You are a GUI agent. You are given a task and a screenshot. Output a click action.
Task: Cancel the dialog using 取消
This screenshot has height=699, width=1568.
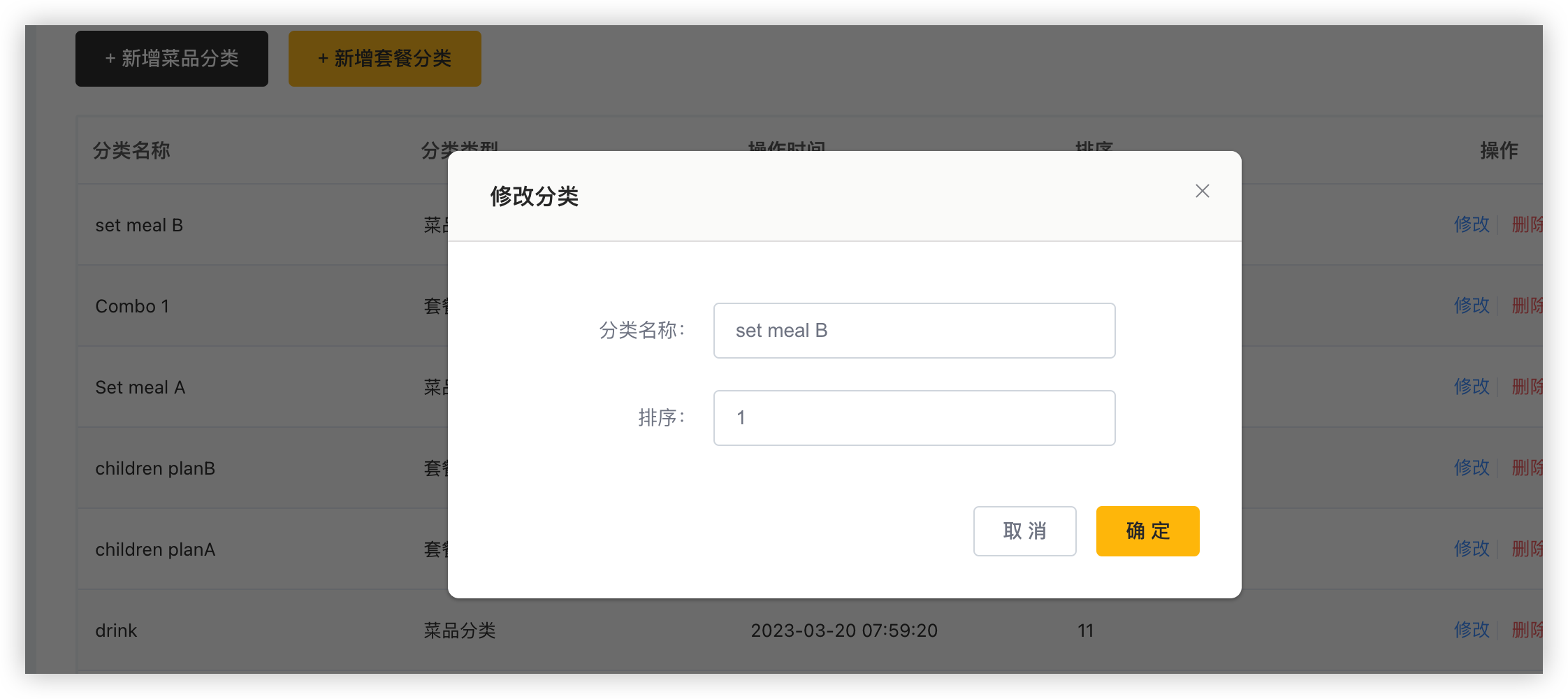point(1024,531)
